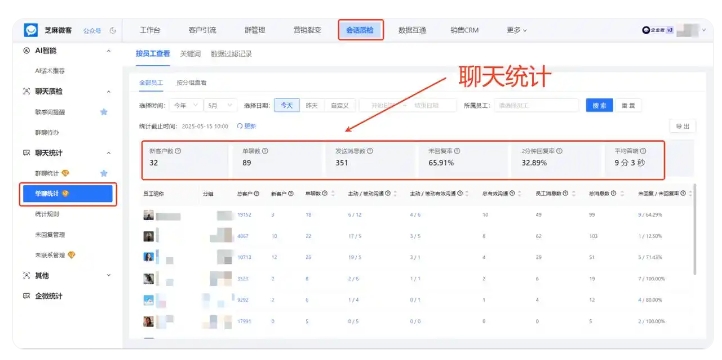Select the 自定义 date option
The height and width of the screenshot is (360, 722).
pos(339,105)
